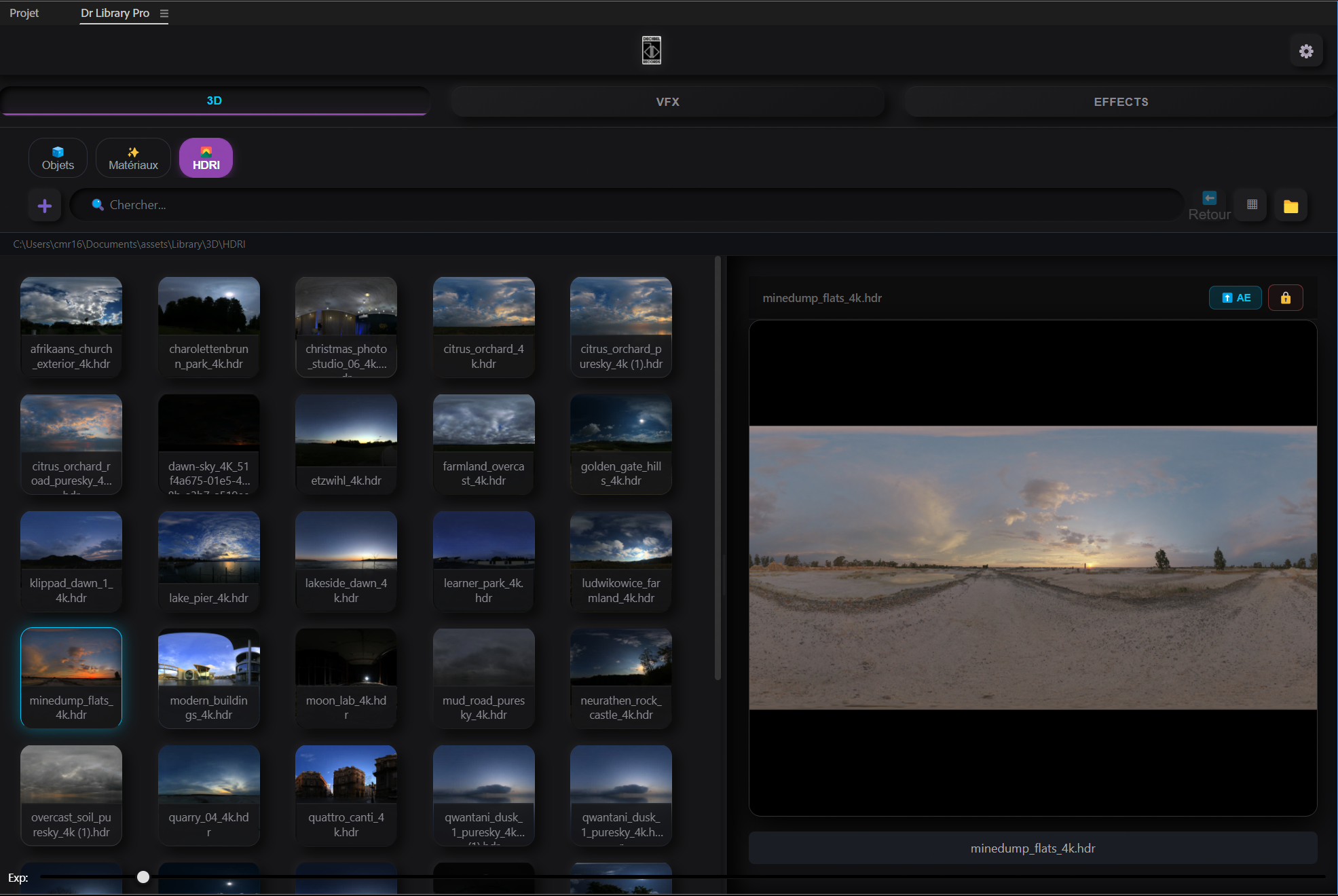Select golden_gate_hills_4k.hdr thumbnail

click(621, 444)
